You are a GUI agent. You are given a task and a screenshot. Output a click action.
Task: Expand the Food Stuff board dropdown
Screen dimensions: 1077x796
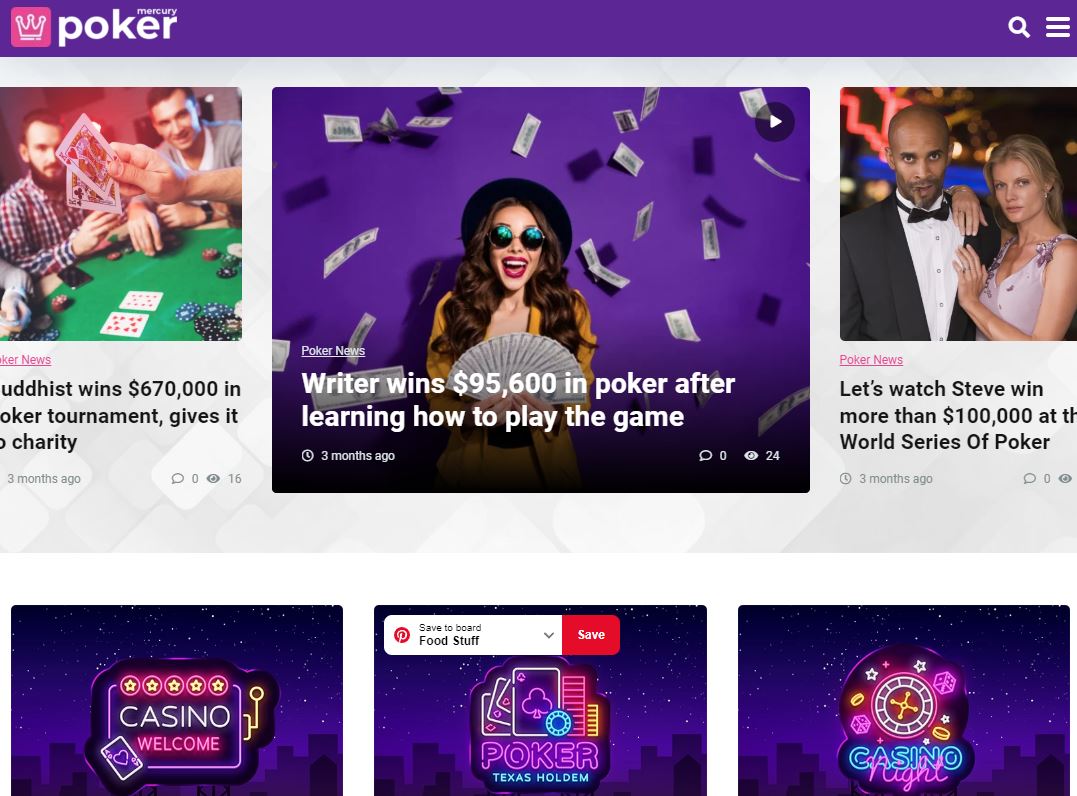549,635
